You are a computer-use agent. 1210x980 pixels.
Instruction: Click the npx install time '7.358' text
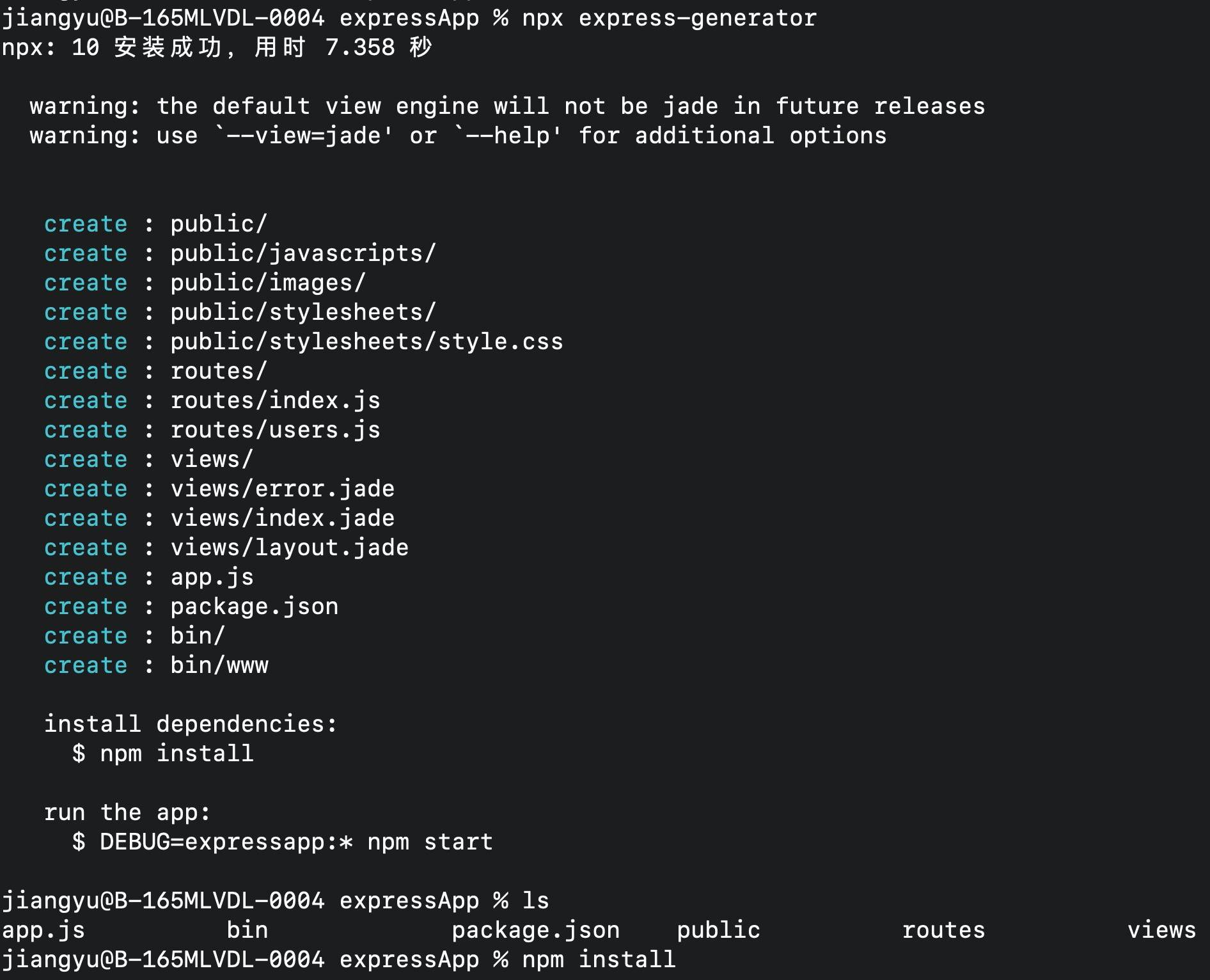(359, 47)
